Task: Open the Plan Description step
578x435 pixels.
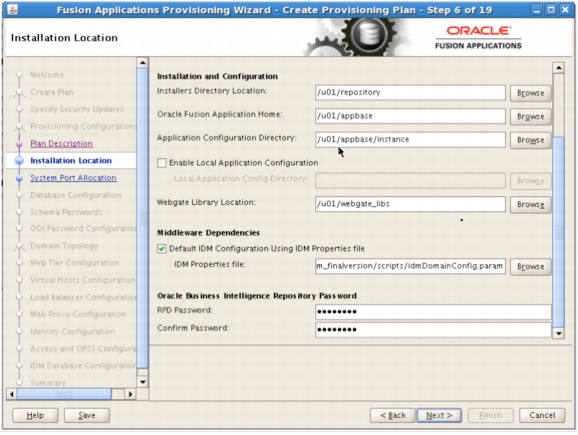Action: [x=62, y=143]
